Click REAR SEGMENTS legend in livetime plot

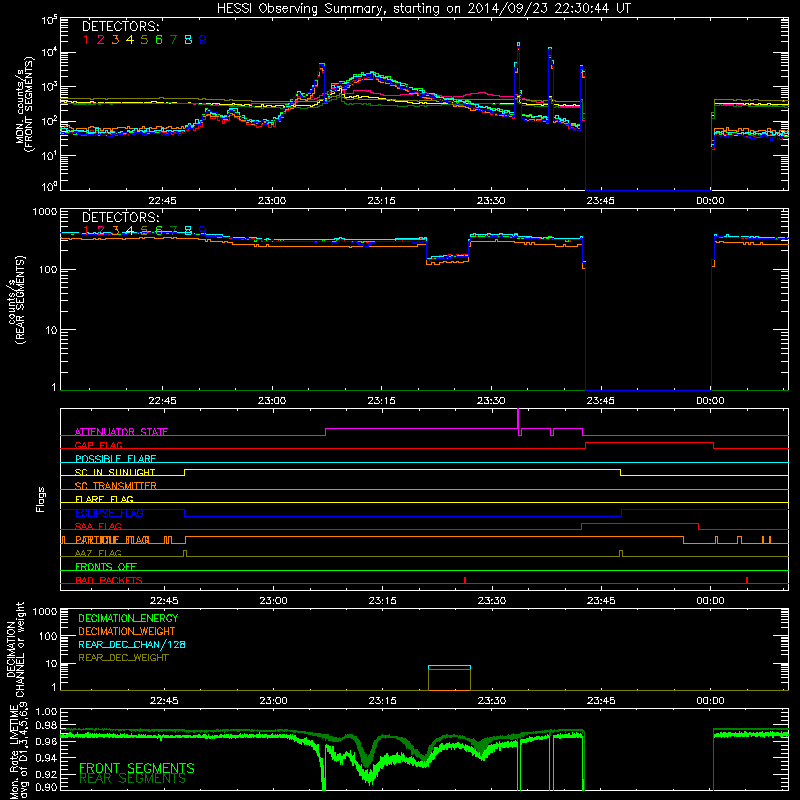pyautogui.click(x=133, y=779)
